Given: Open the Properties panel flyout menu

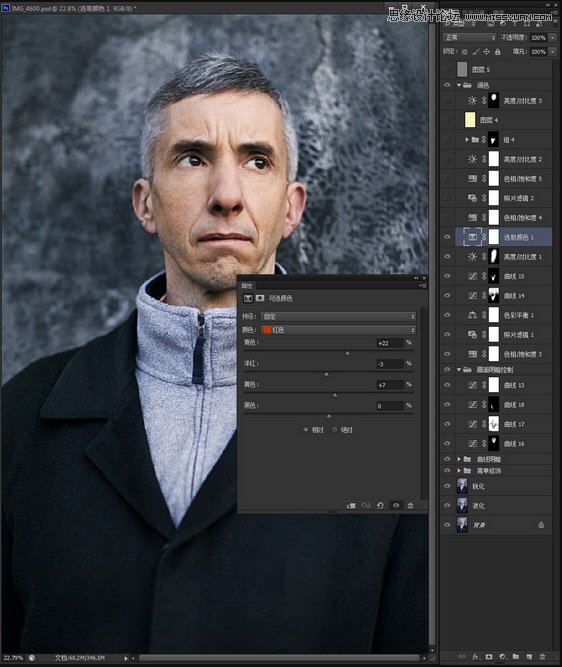Looking at the screenshot, I should tap(422, 285).
